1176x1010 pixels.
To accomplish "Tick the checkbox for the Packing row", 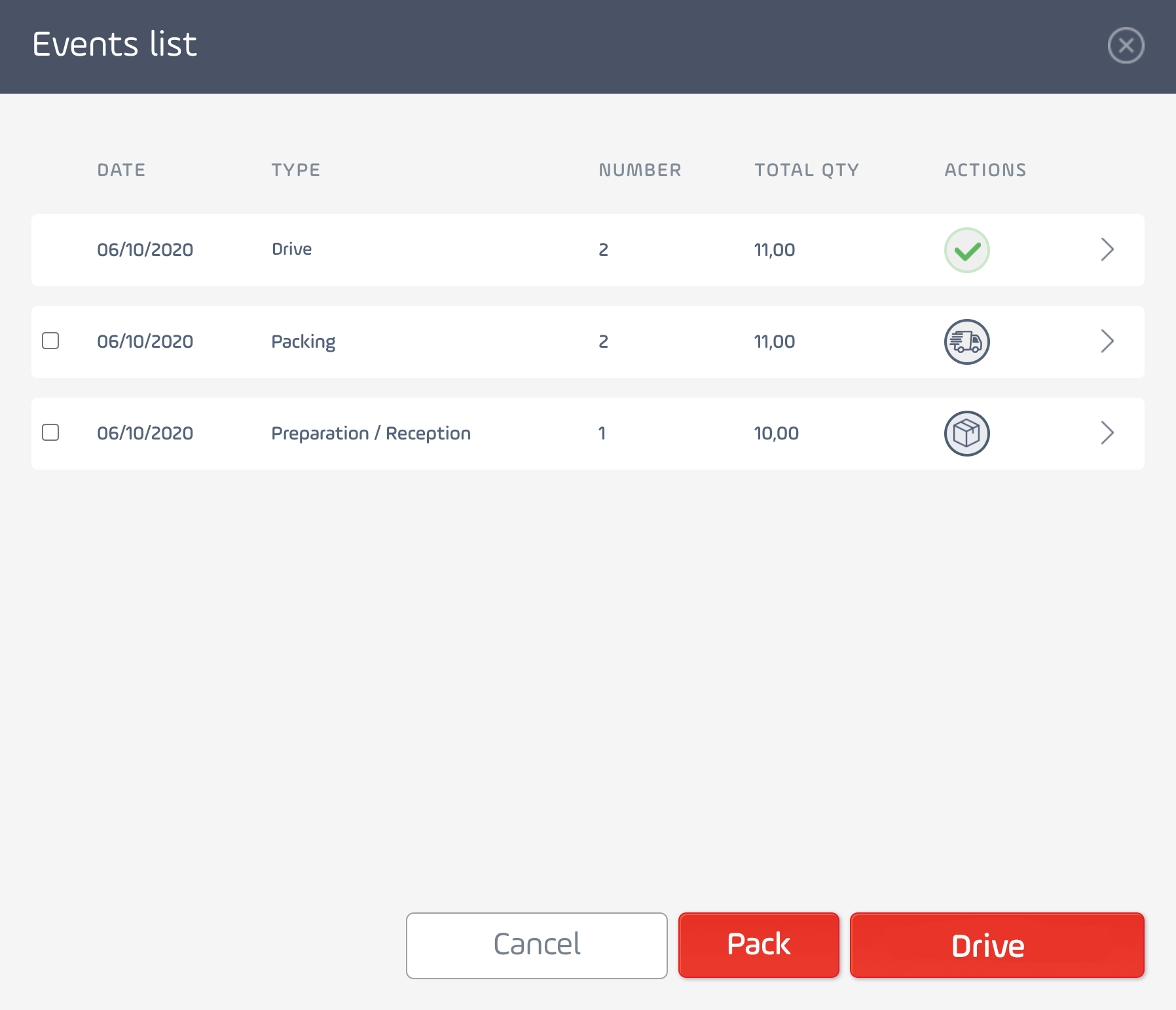I will pos(50,341).
